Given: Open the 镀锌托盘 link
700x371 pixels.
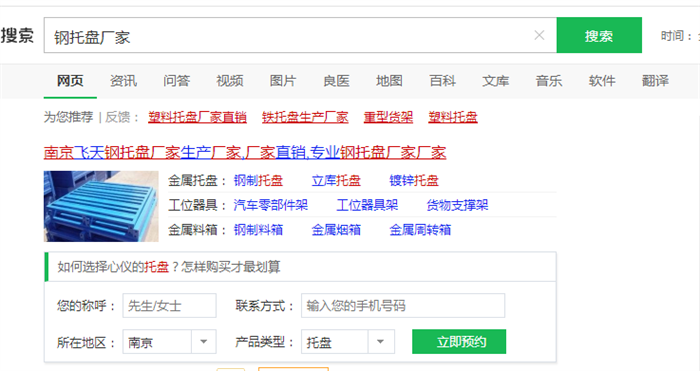Looking at the screenshot, I should point(414,180).
